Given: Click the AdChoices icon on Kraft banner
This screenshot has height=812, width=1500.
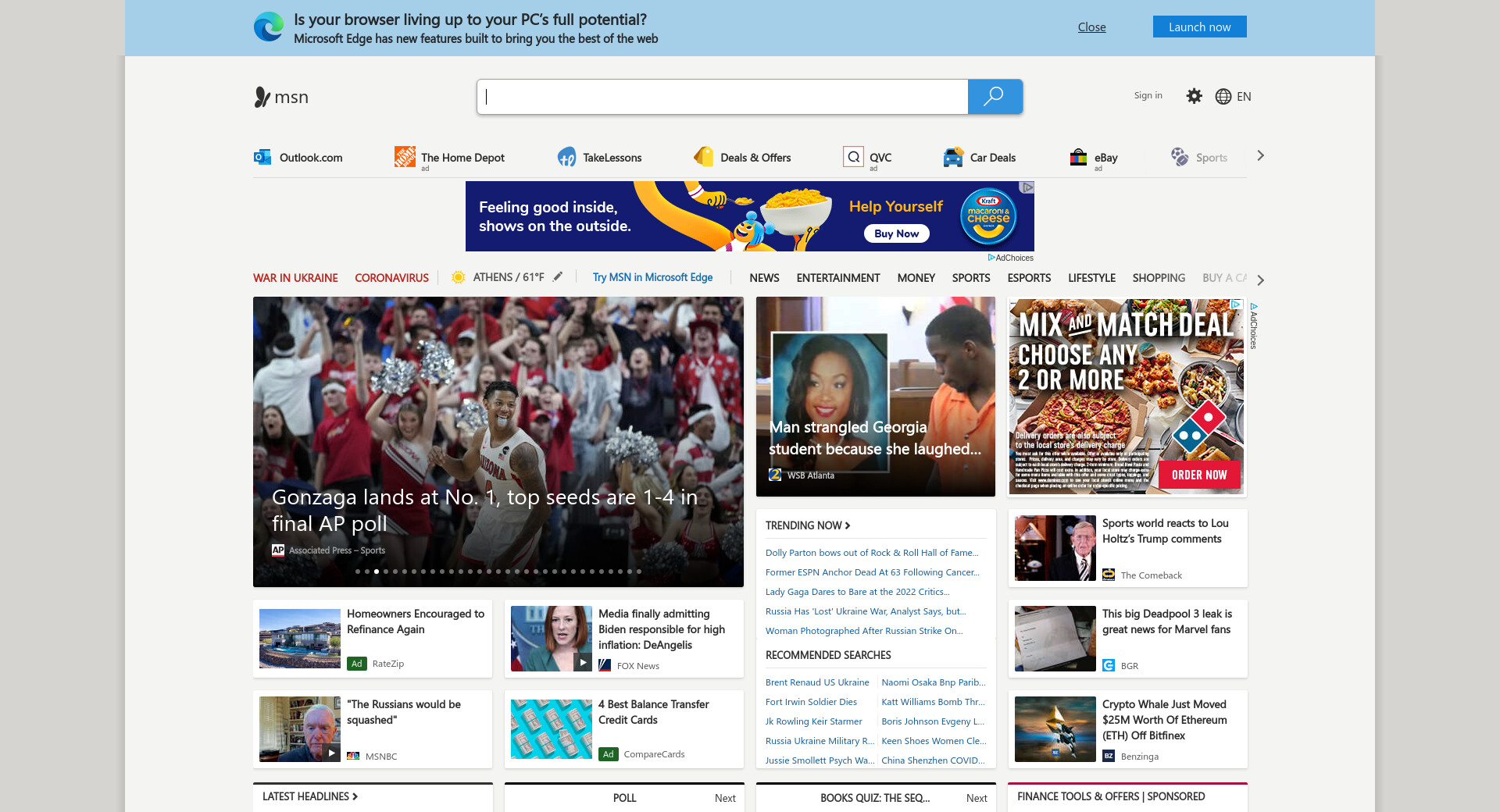Looking at the screenshot, I should 1028,187.
